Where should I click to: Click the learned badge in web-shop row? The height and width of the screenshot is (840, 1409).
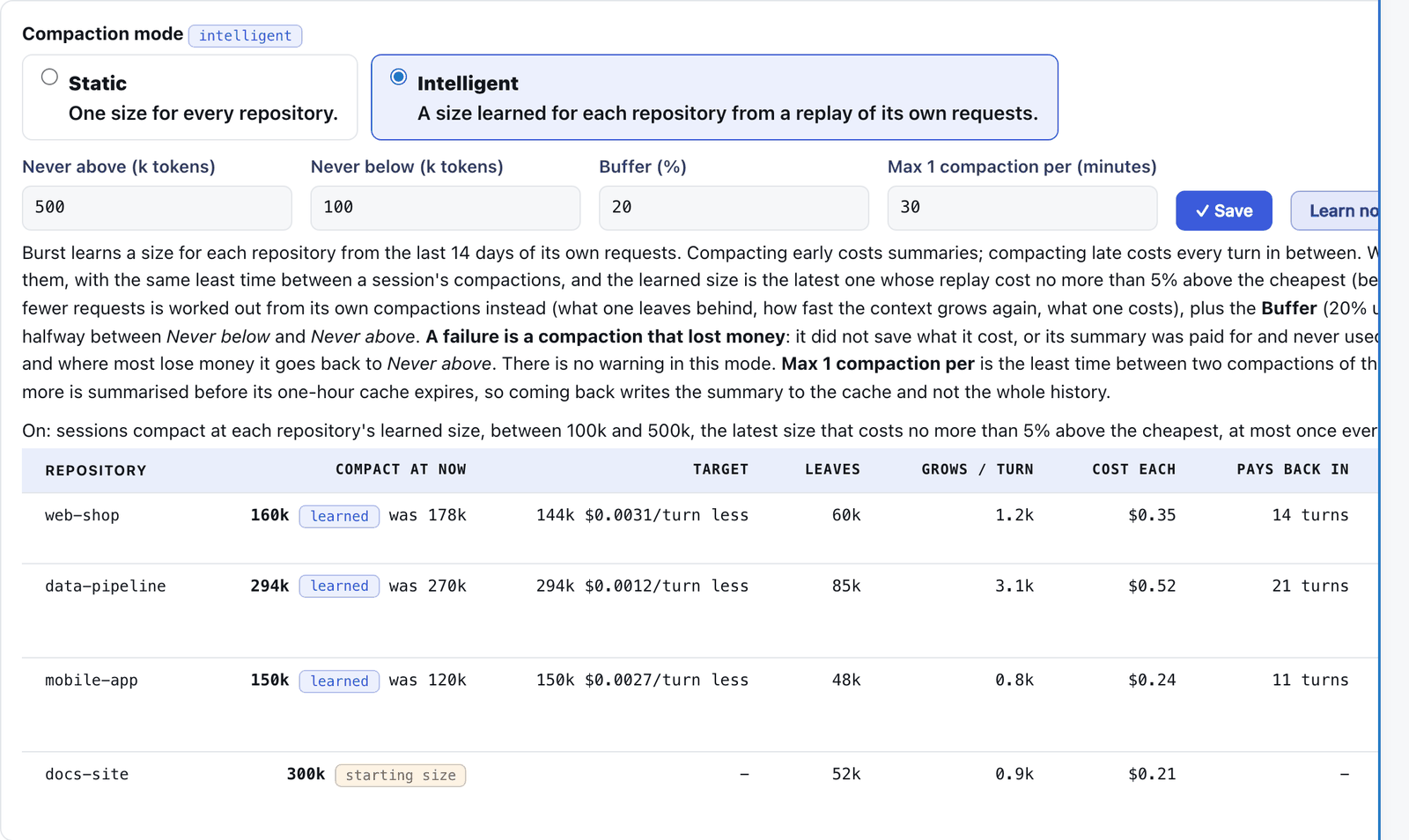(x=339, y=516)
